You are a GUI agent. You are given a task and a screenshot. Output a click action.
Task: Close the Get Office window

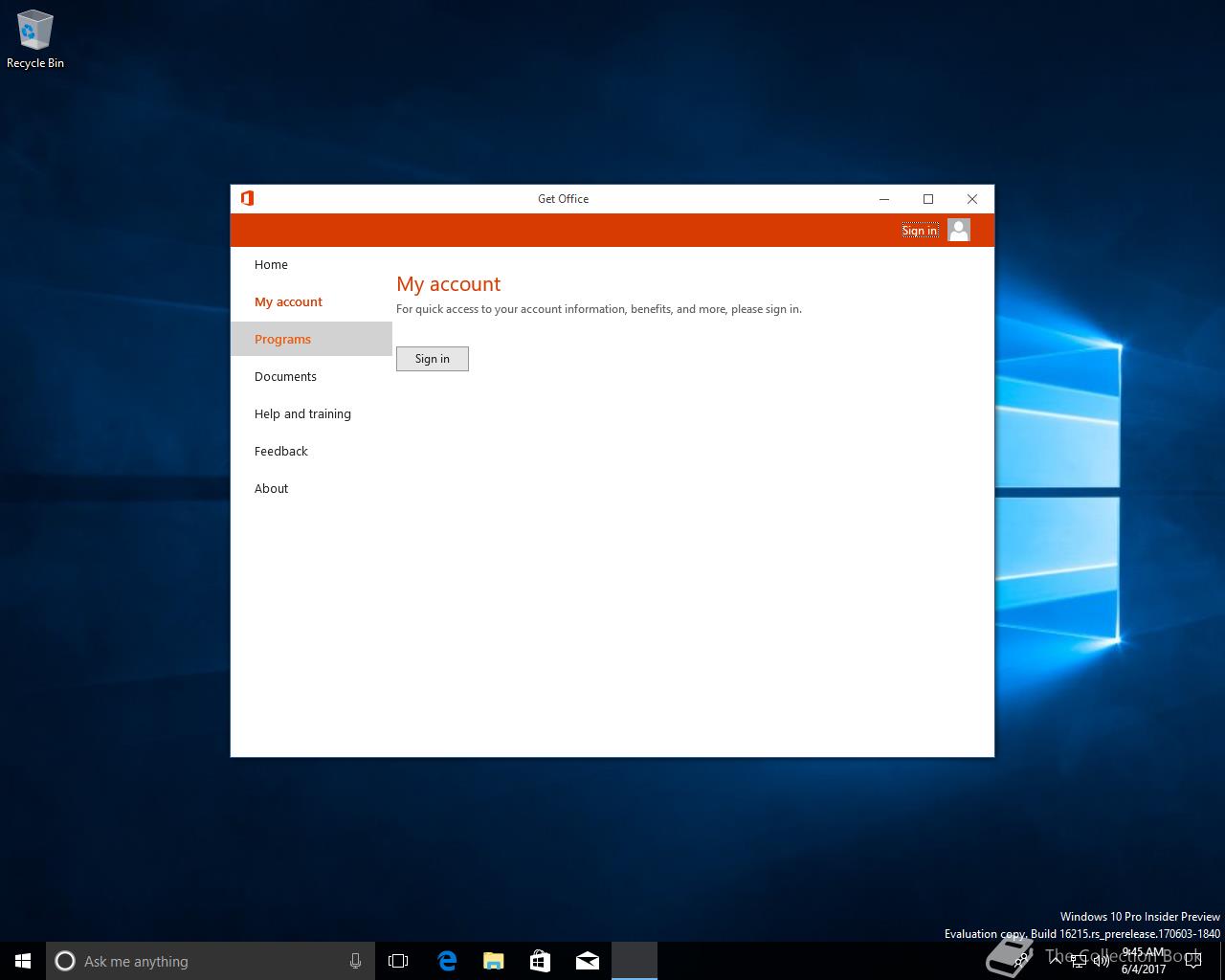tap(972, 199)
